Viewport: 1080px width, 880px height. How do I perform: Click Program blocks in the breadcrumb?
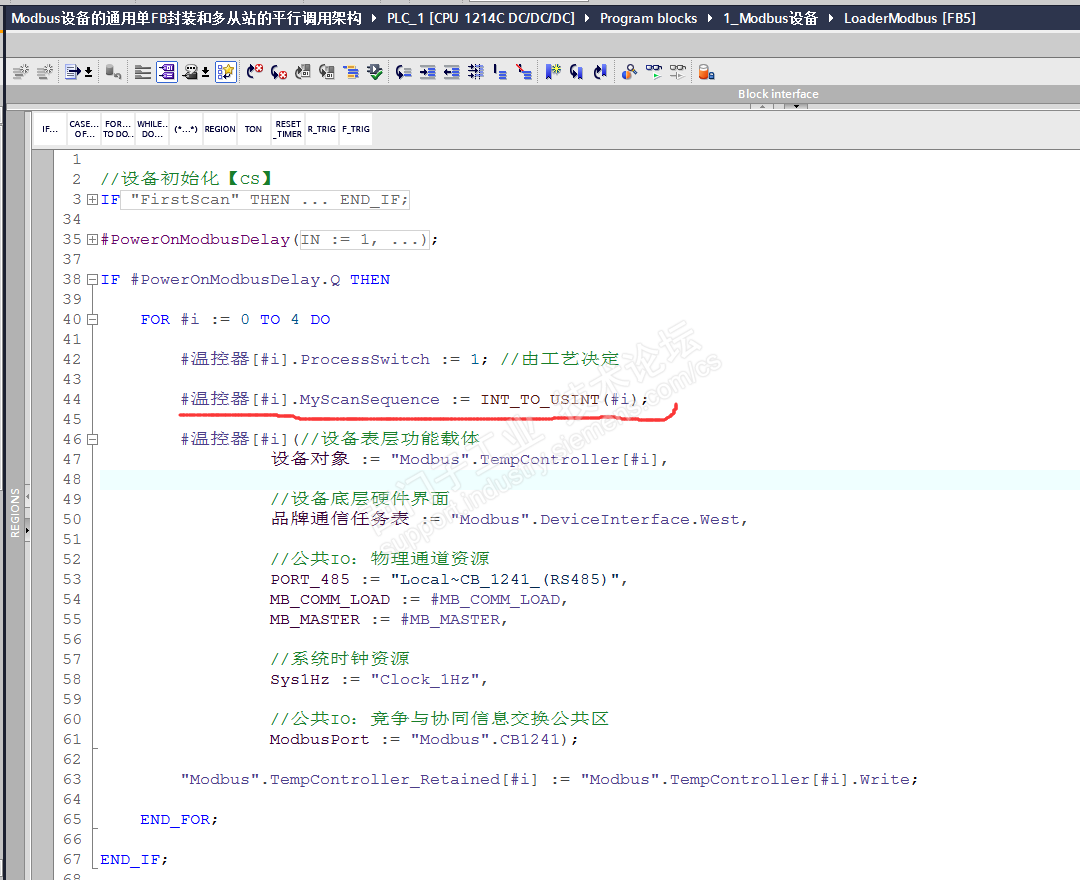[648, 19]
